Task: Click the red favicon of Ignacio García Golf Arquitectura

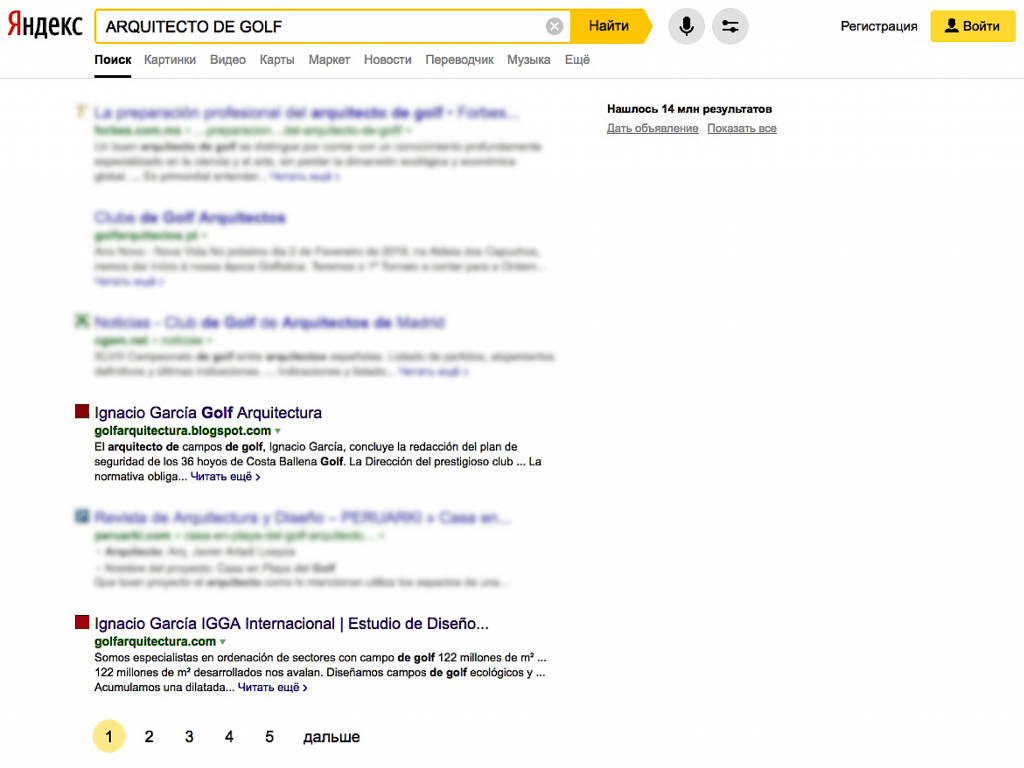Action: (x=82, y=411)
